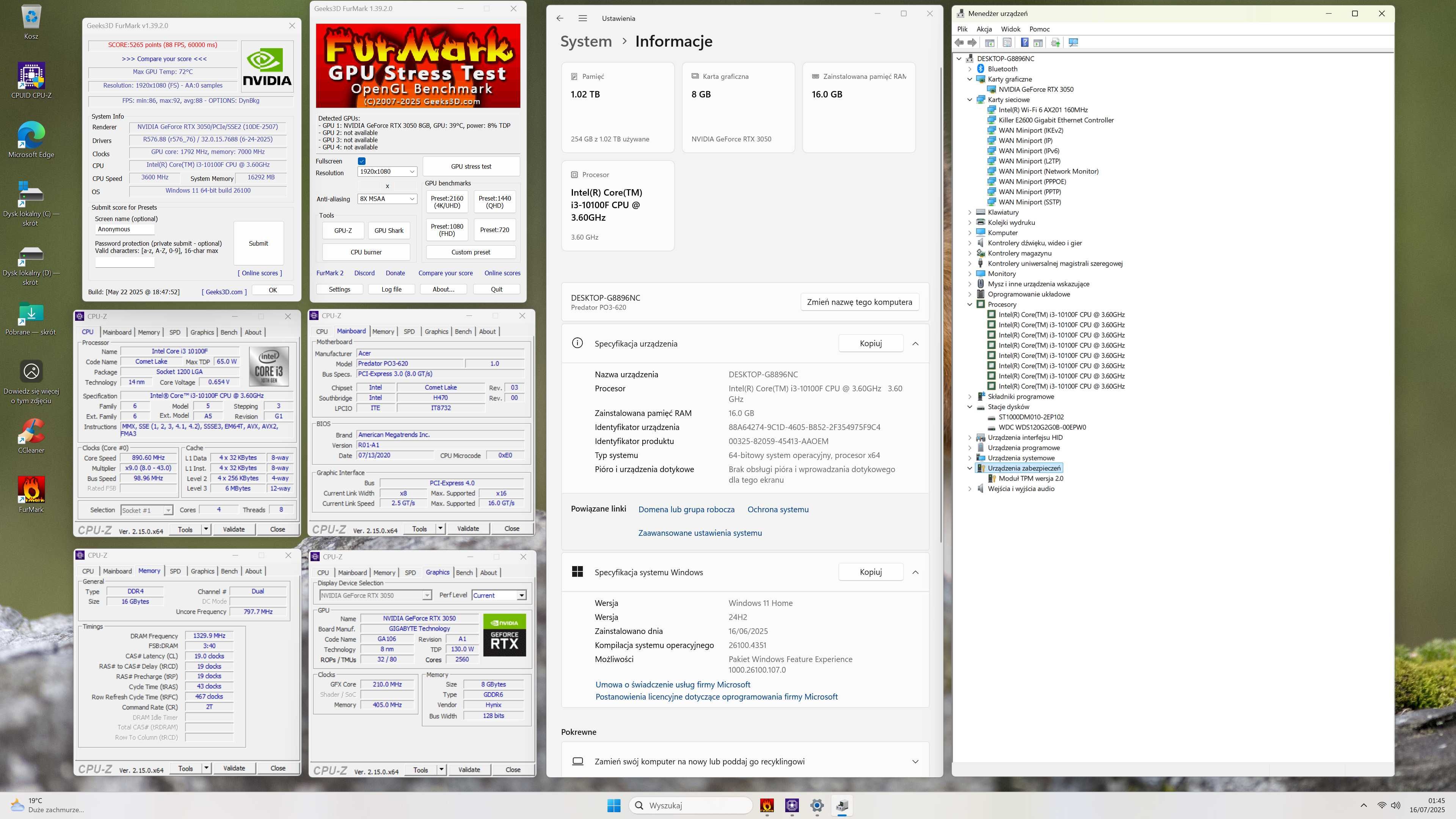Click Geeks3D.com link in score window

tap(224, 292)
